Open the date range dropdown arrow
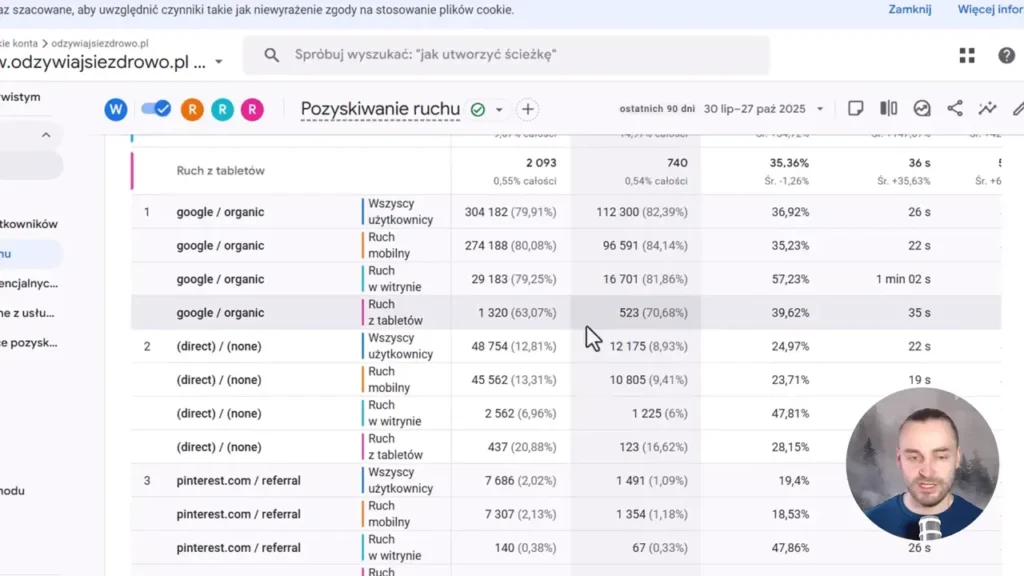The width and height of the screenshot is (1024, 576). coord(820,109)
